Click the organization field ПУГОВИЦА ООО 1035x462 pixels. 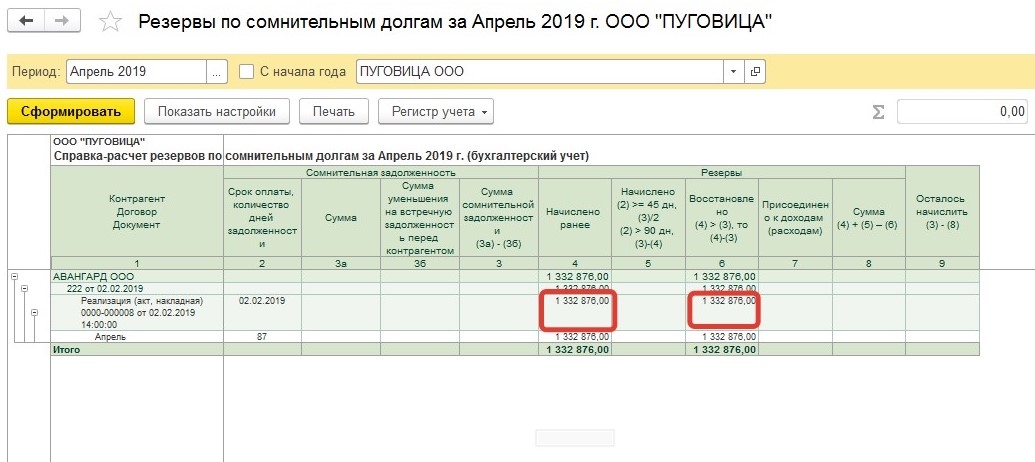tap(538, 72)
